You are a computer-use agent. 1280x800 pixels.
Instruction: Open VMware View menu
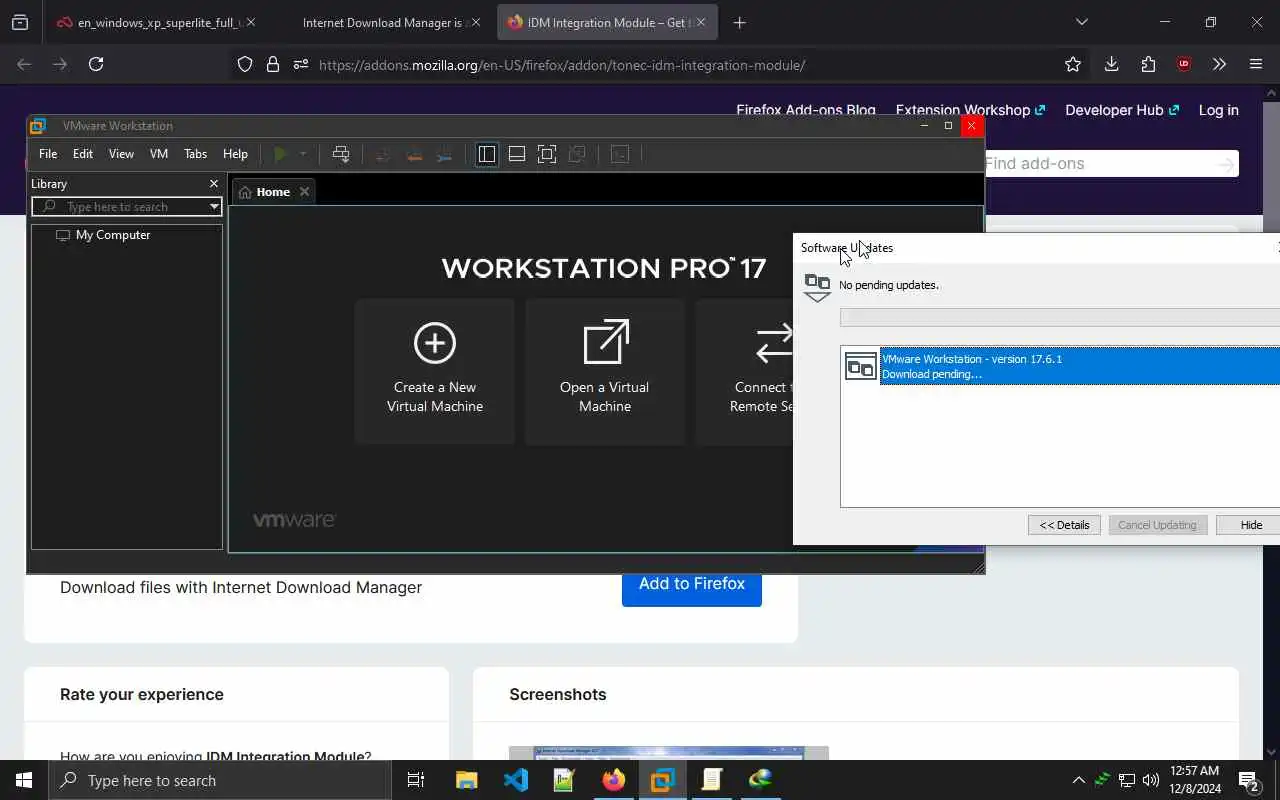pyautogui.click(x=121, y=154)
